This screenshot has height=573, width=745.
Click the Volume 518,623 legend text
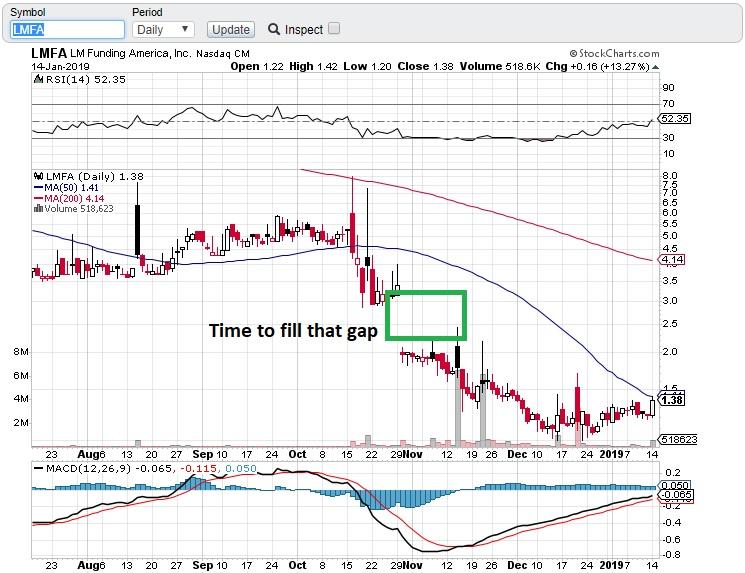pos(79,209)
